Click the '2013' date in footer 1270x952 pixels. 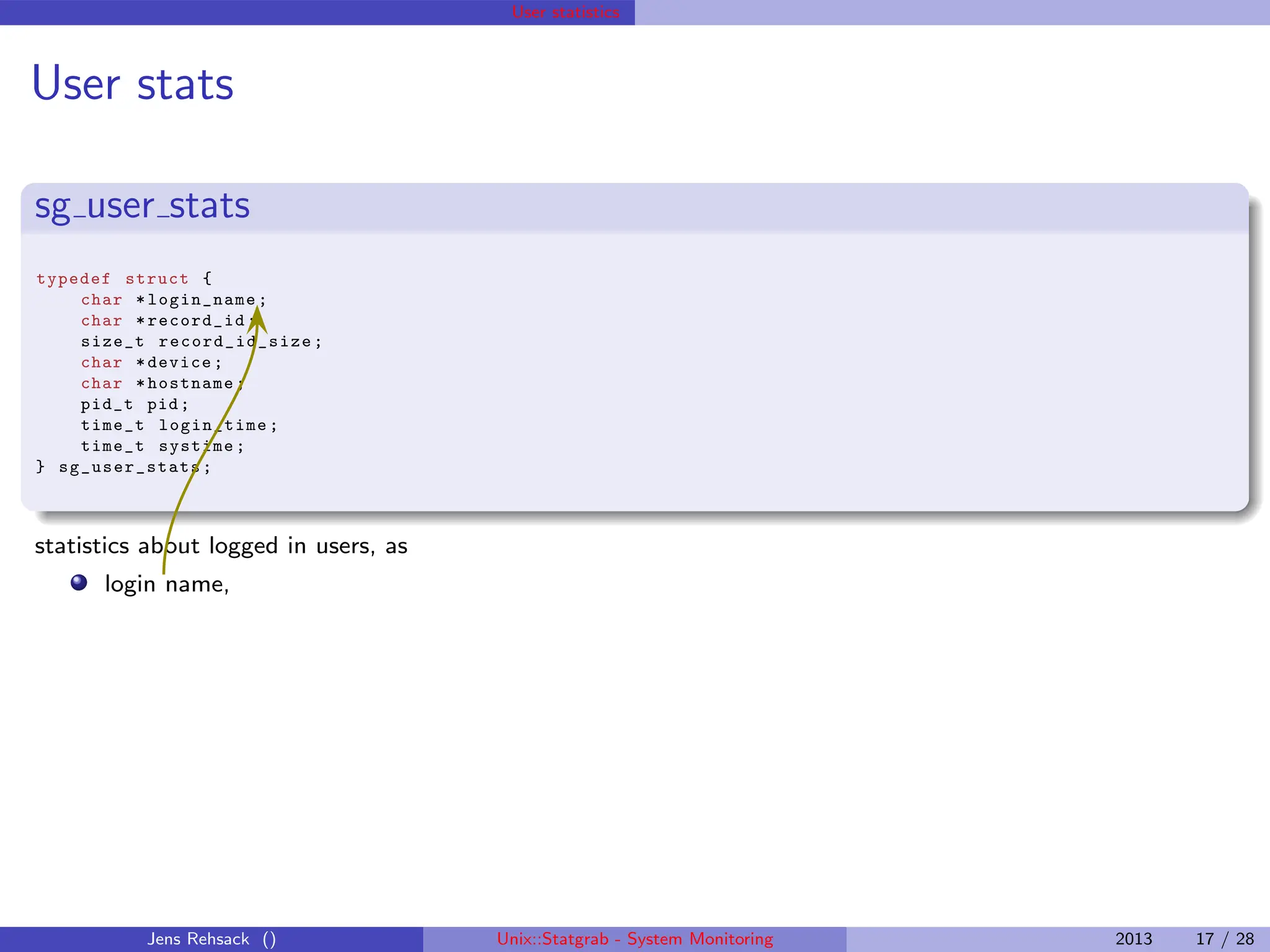pos(1134,939)
